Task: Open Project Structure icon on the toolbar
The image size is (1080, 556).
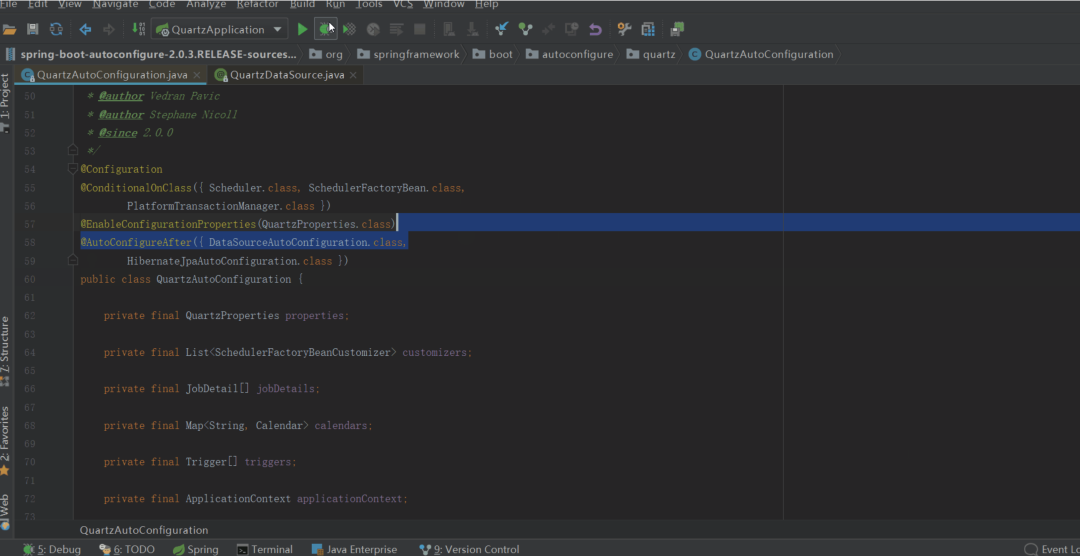Action: pos(647,29)
